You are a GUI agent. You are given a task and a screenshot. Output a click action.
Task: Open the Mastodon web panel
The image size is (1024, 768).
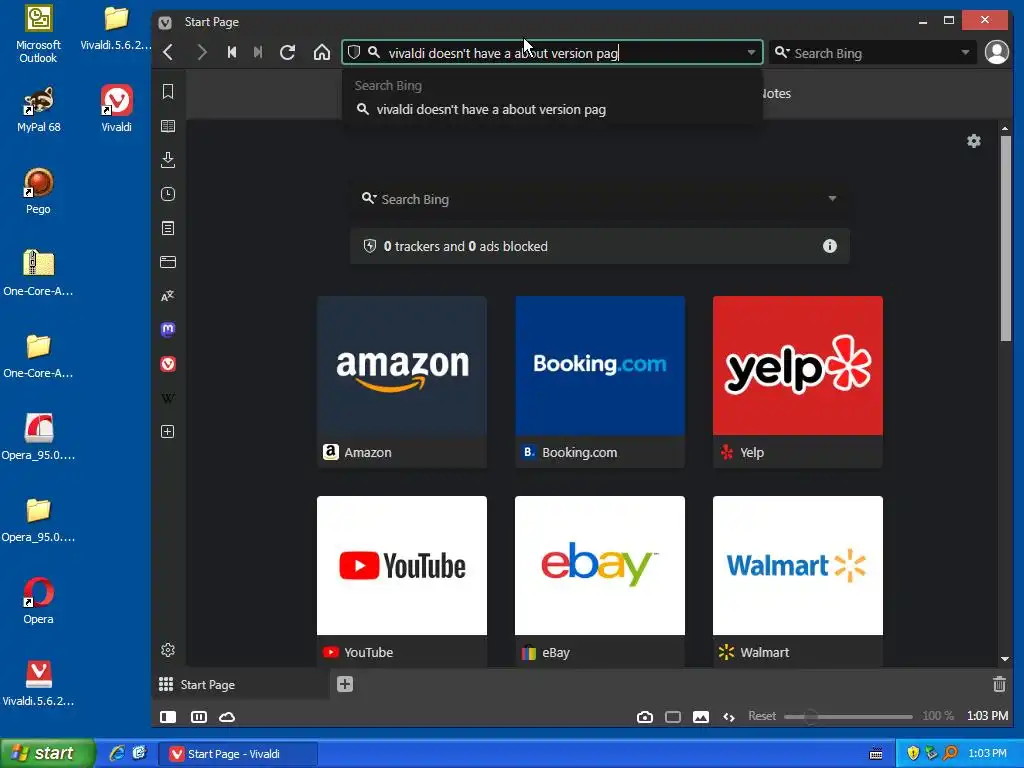(x=168, y=330)
